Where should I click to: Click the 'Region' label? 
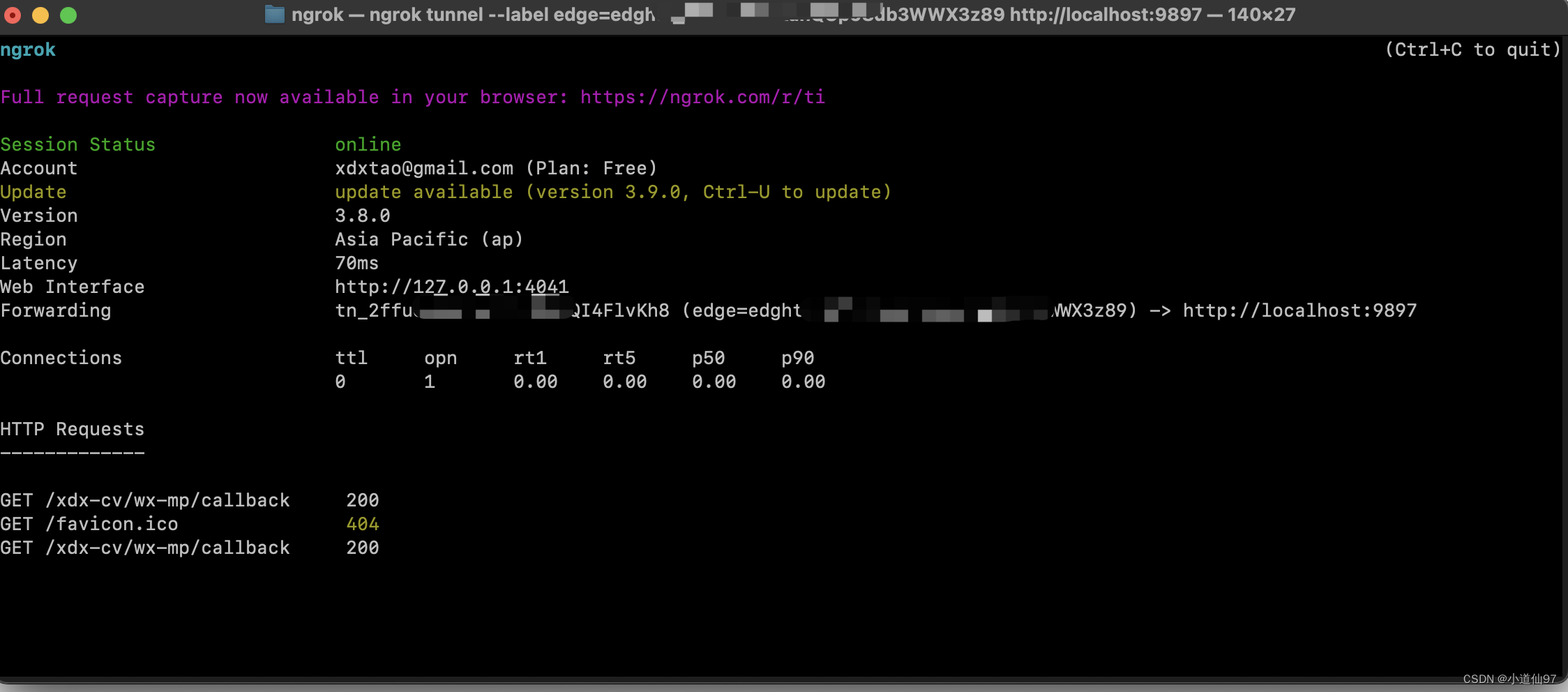pos(33,239)
